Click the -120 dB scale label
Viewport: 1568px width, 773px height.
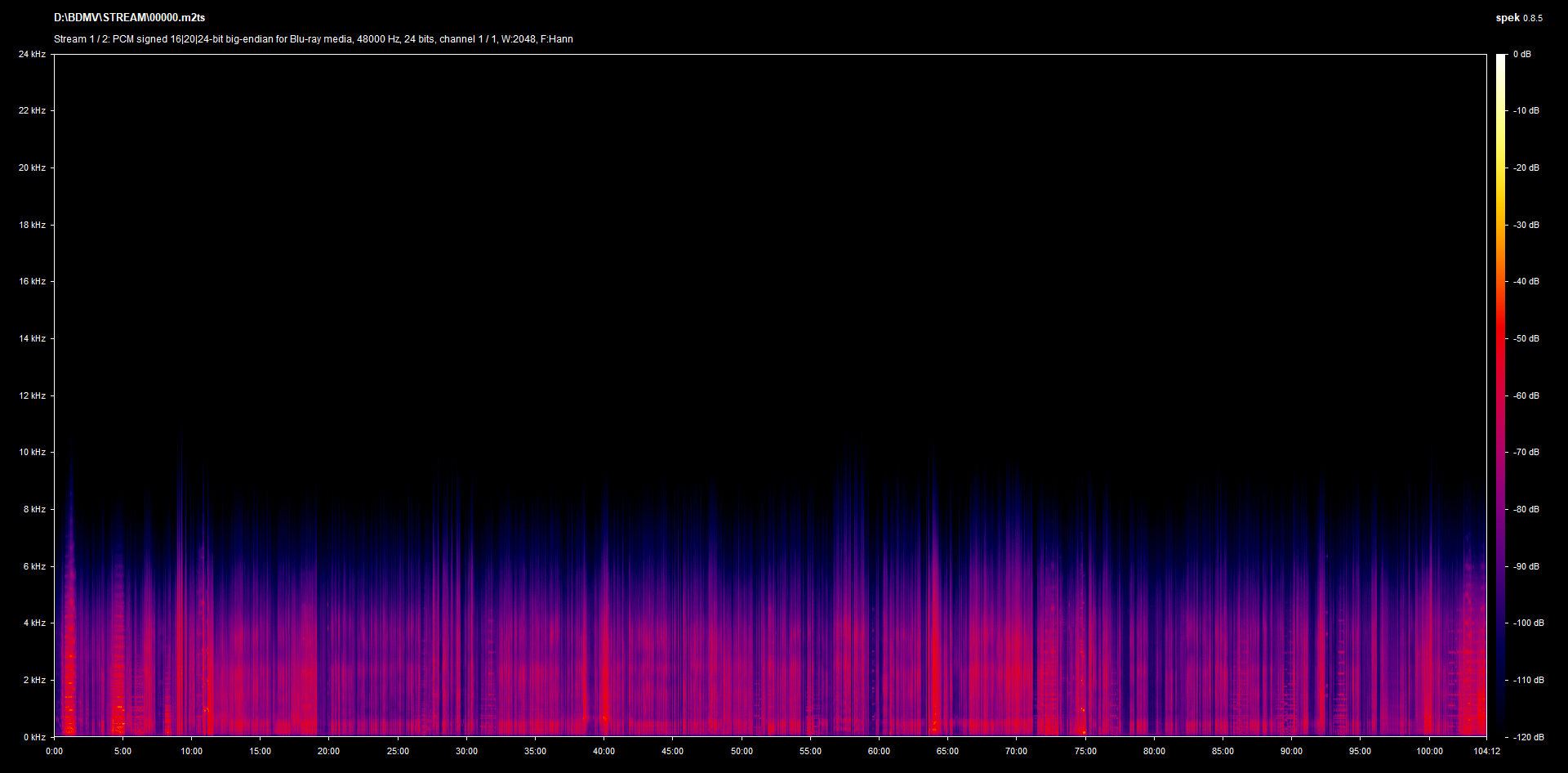[x=1527, y=737]
